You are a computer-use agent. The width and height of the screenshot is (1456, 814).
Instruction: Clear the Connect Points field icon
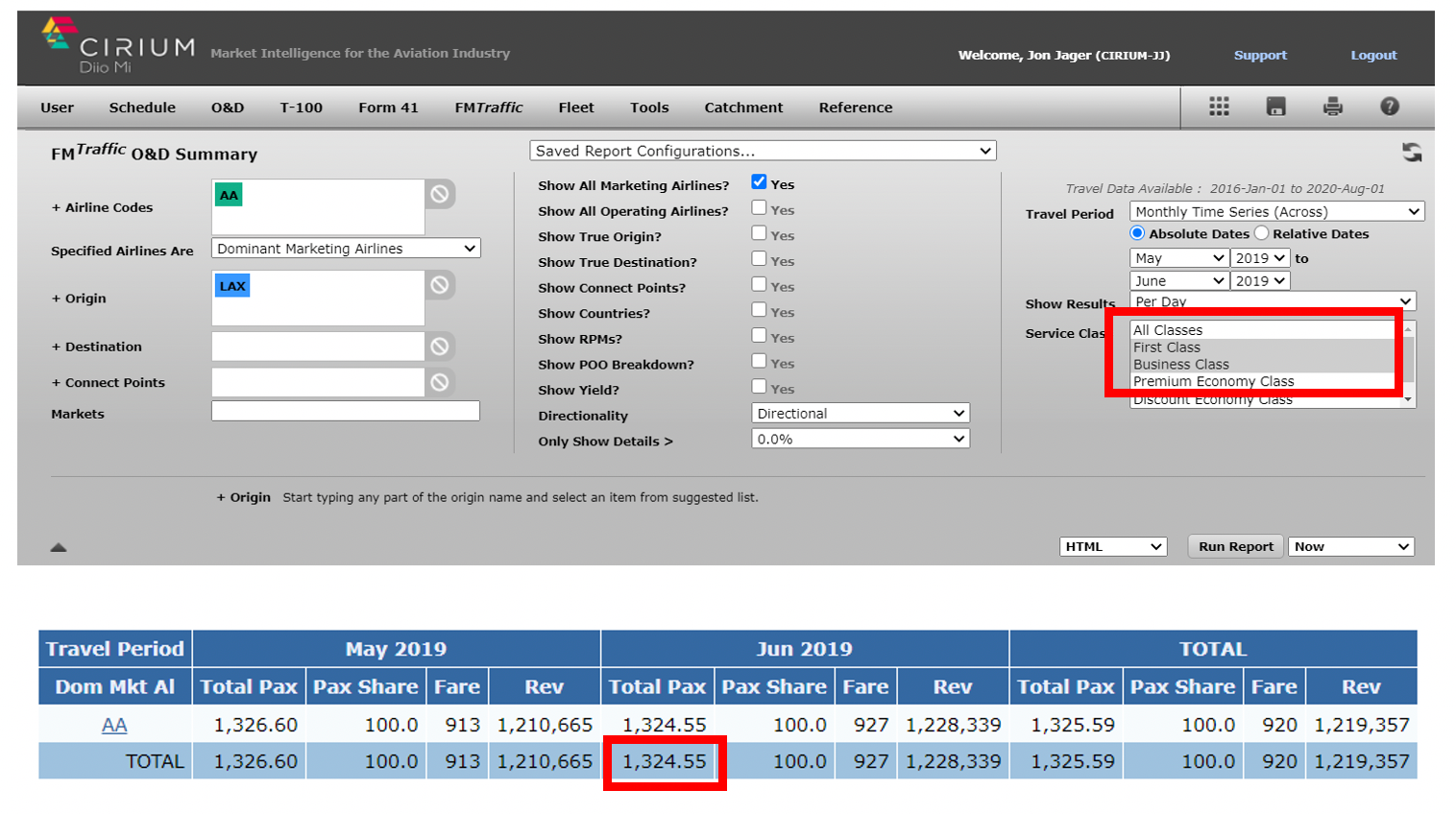(x=440, y=382)
